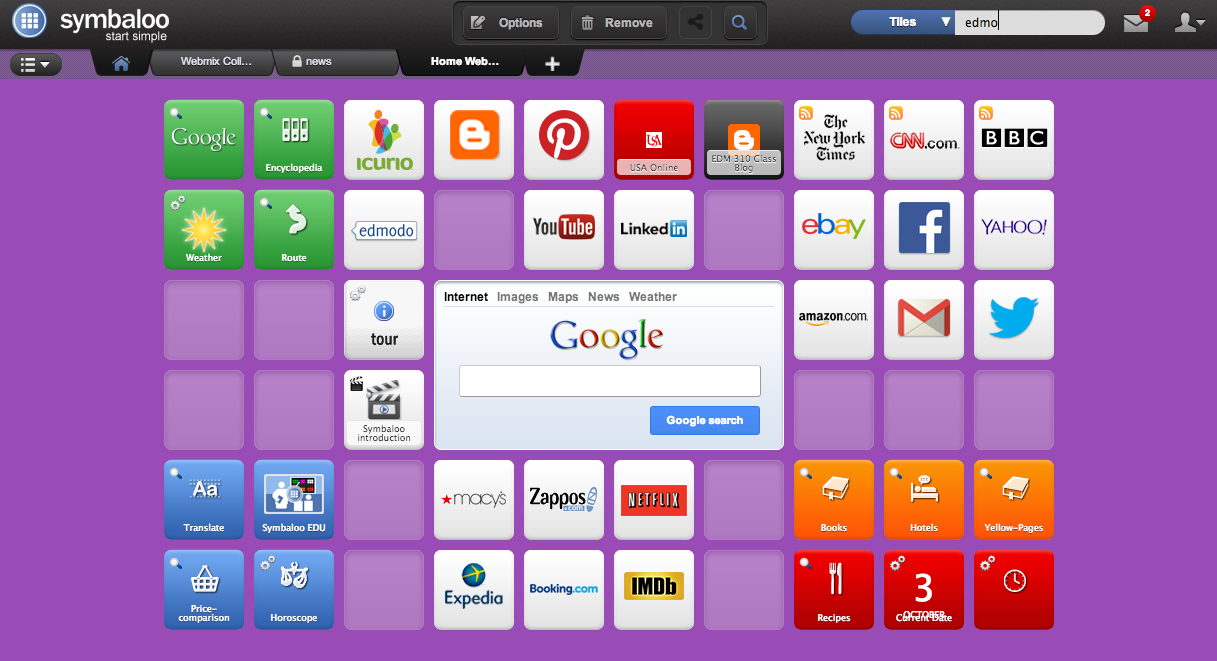Add a new webmix tab

552,63
